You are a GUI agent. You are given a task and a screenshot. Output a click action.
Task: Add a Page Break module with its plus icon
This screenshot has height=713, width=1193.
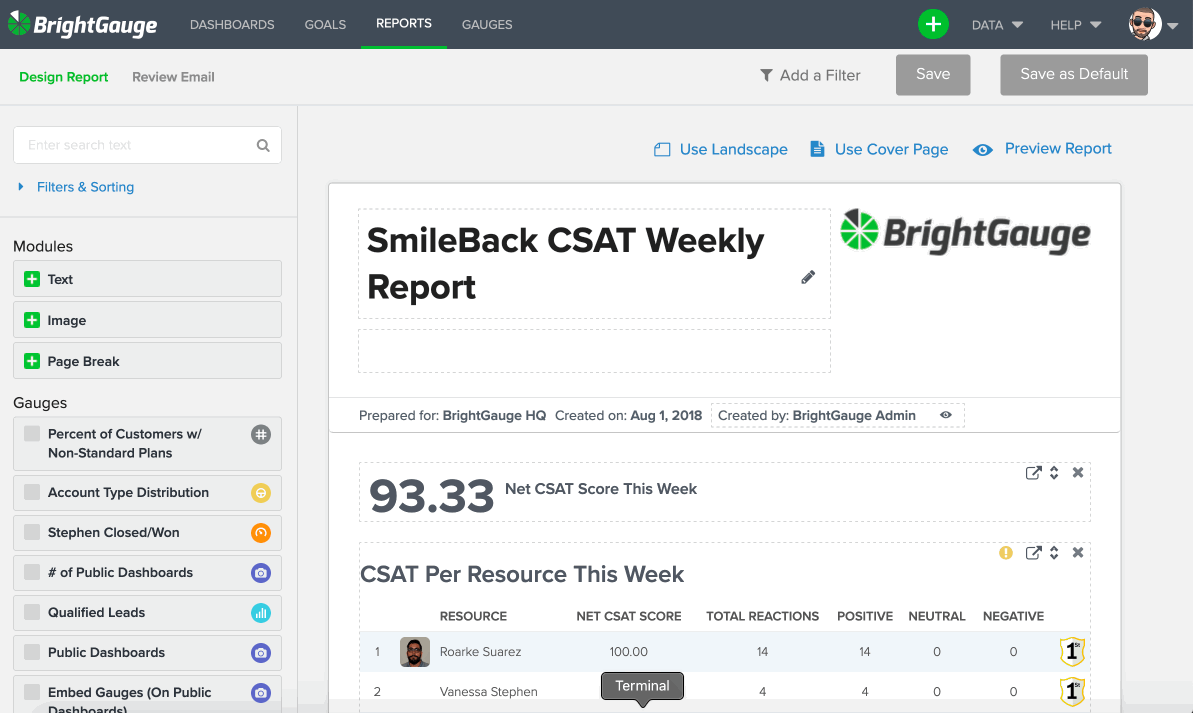tap(32, 361)
